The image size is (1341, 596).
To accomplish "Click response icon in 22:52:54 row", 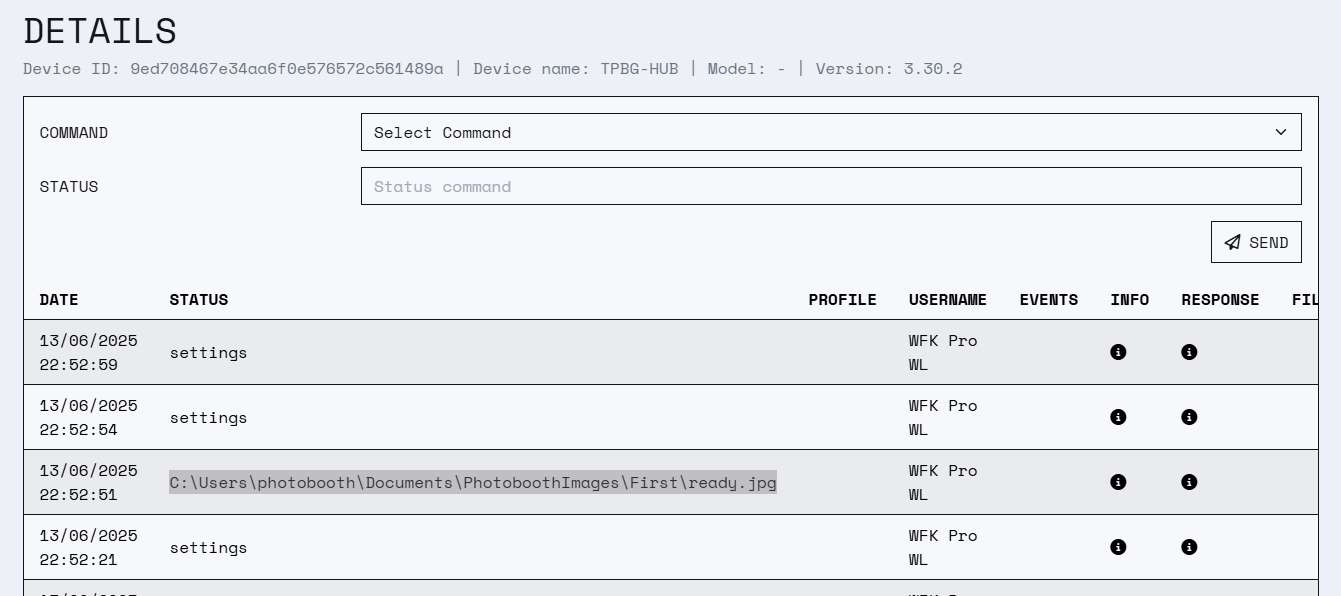I will coord(1189,417).
